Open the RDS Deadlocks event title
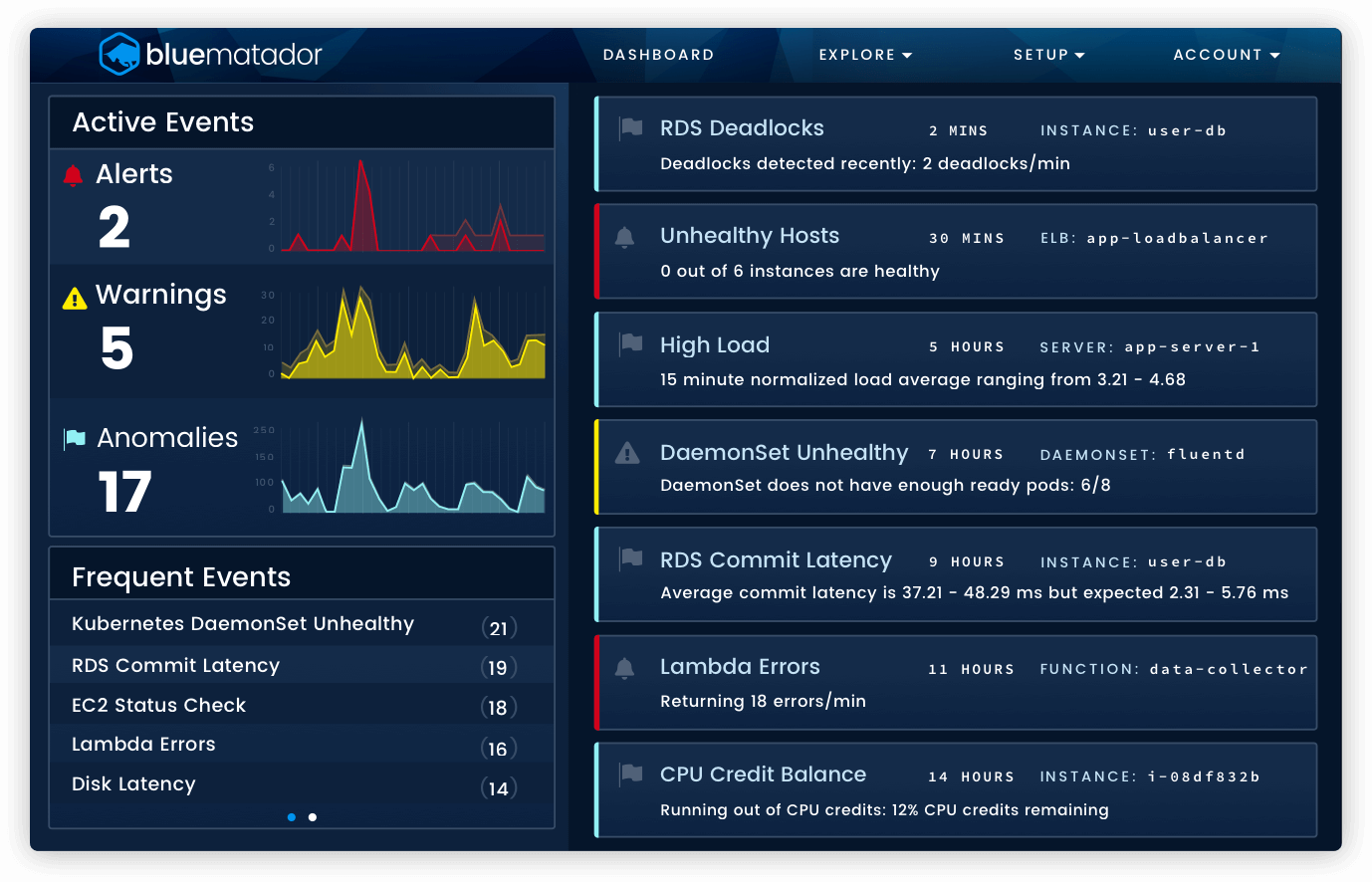Screen dimensions: 1372x882 coord(742,128)
